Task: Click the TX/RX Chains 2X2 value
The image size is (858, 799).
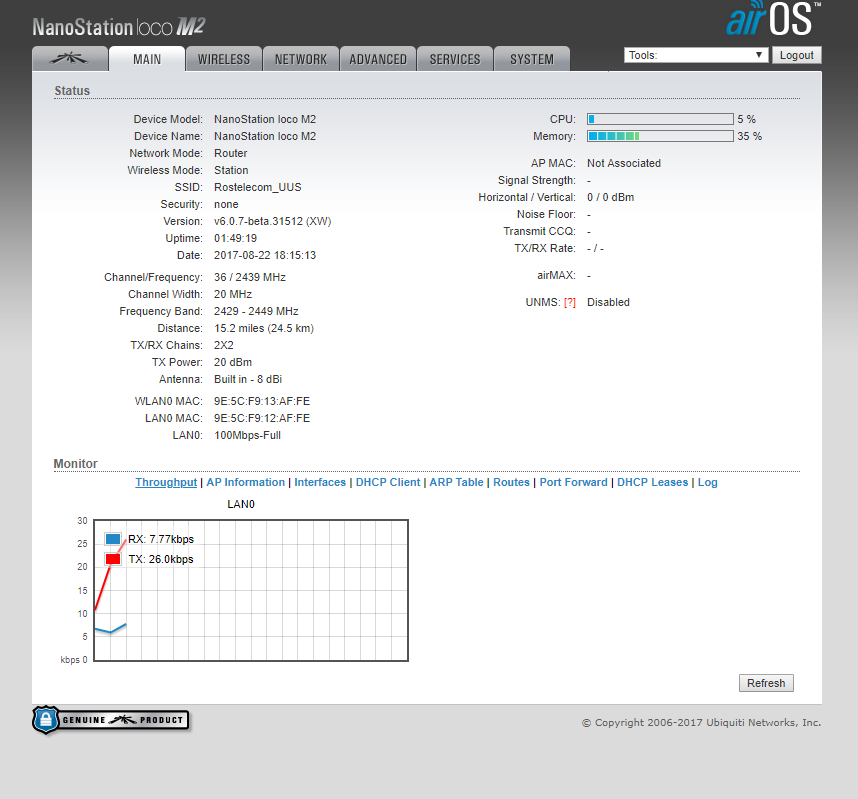Action: tap(224, 345)
